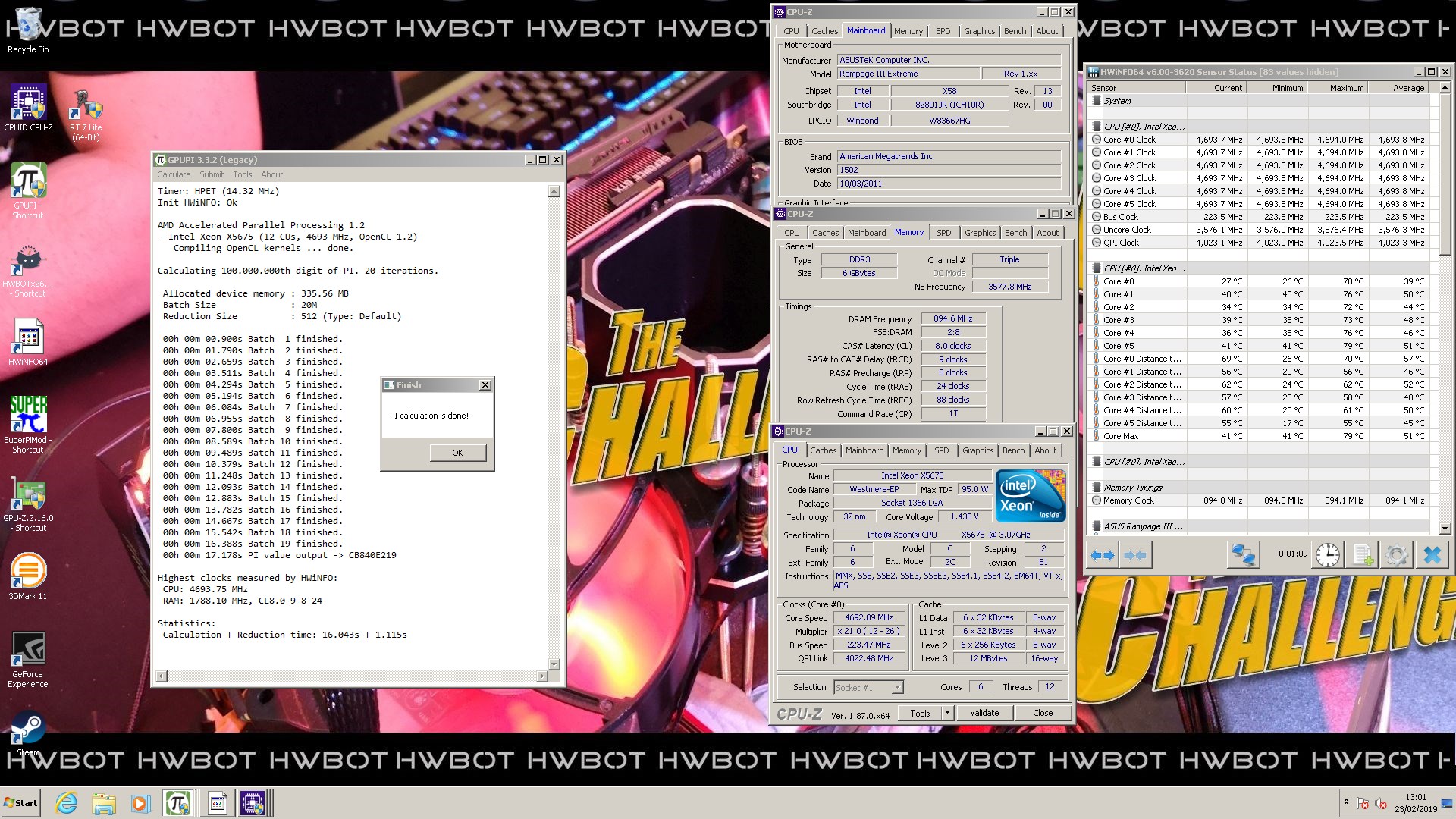The width and height of the screenshot is (1456, 819).
Task: Launch the GPUPI desktop shortcut
Action: [28, 190]
